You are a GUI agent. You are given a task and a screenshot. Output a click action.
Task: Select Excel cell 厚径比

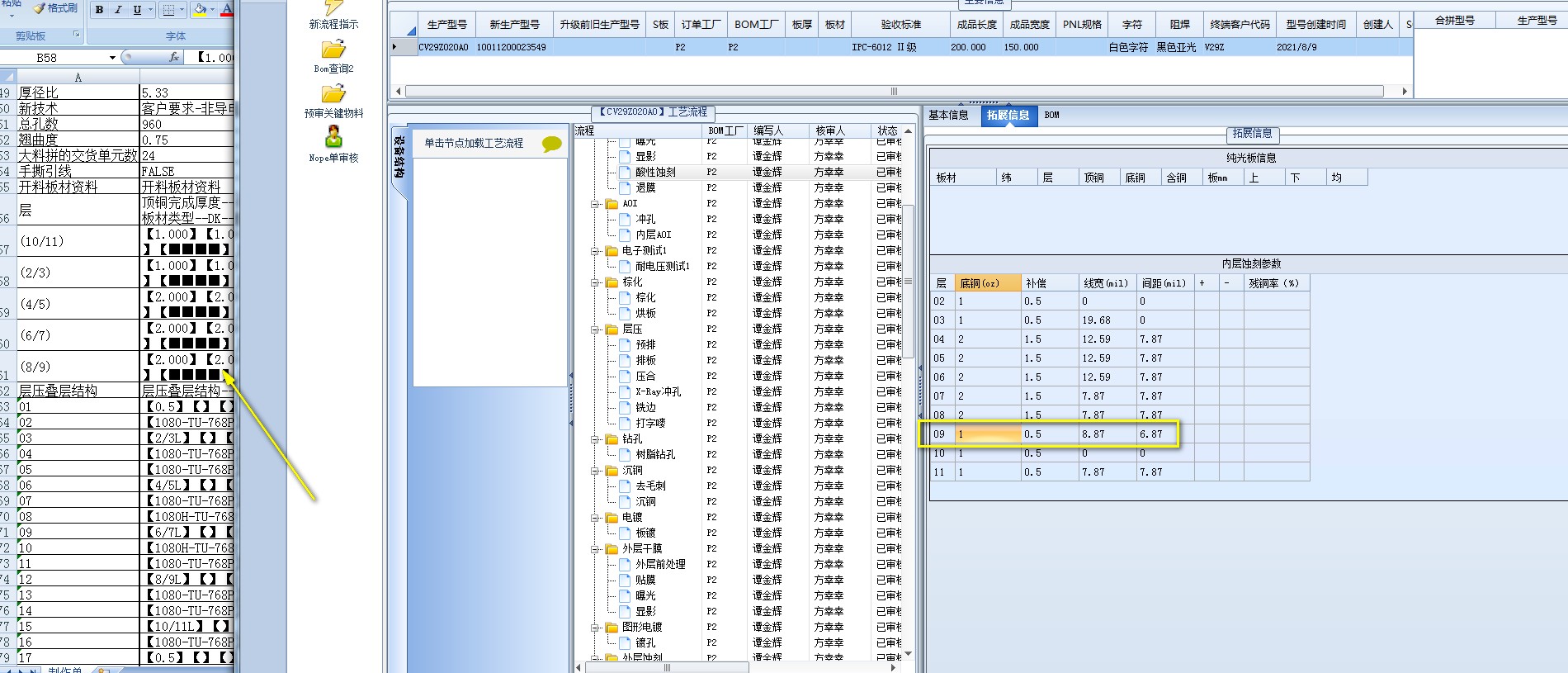(78, 93)
